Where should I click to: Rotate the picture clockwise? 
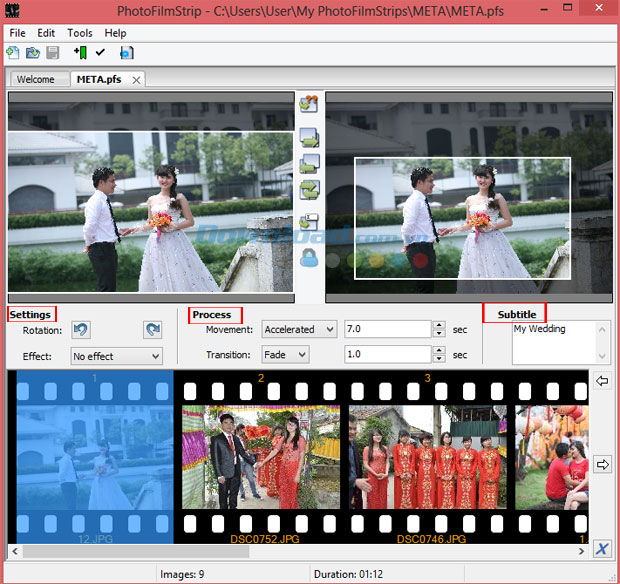coord(152,329)
